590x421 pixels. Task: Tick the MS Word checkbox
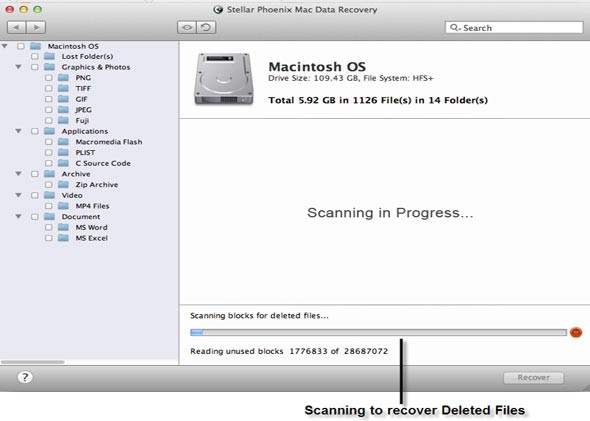tap(49, 228)
